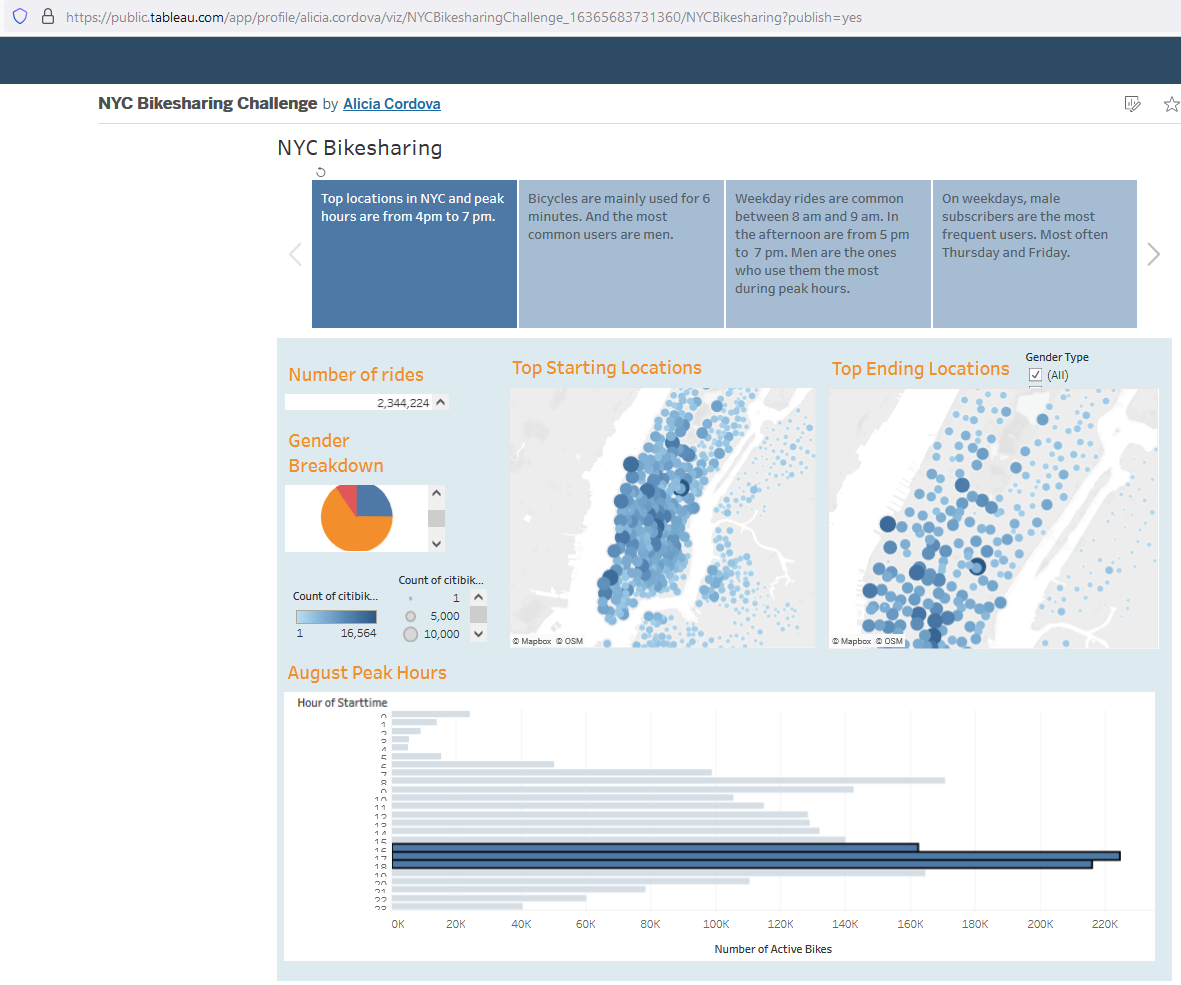The width and height of the screenshot is (1181, 985).
Task: Click the 'Hour of Starttime' axis header
Action: 342,703
